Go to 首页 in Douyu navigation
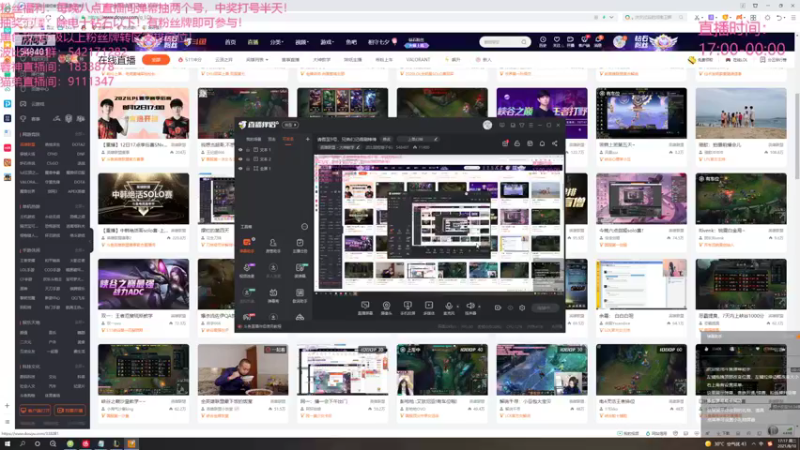The height and width of the screenshot is (450, 800). coord(231,42)
